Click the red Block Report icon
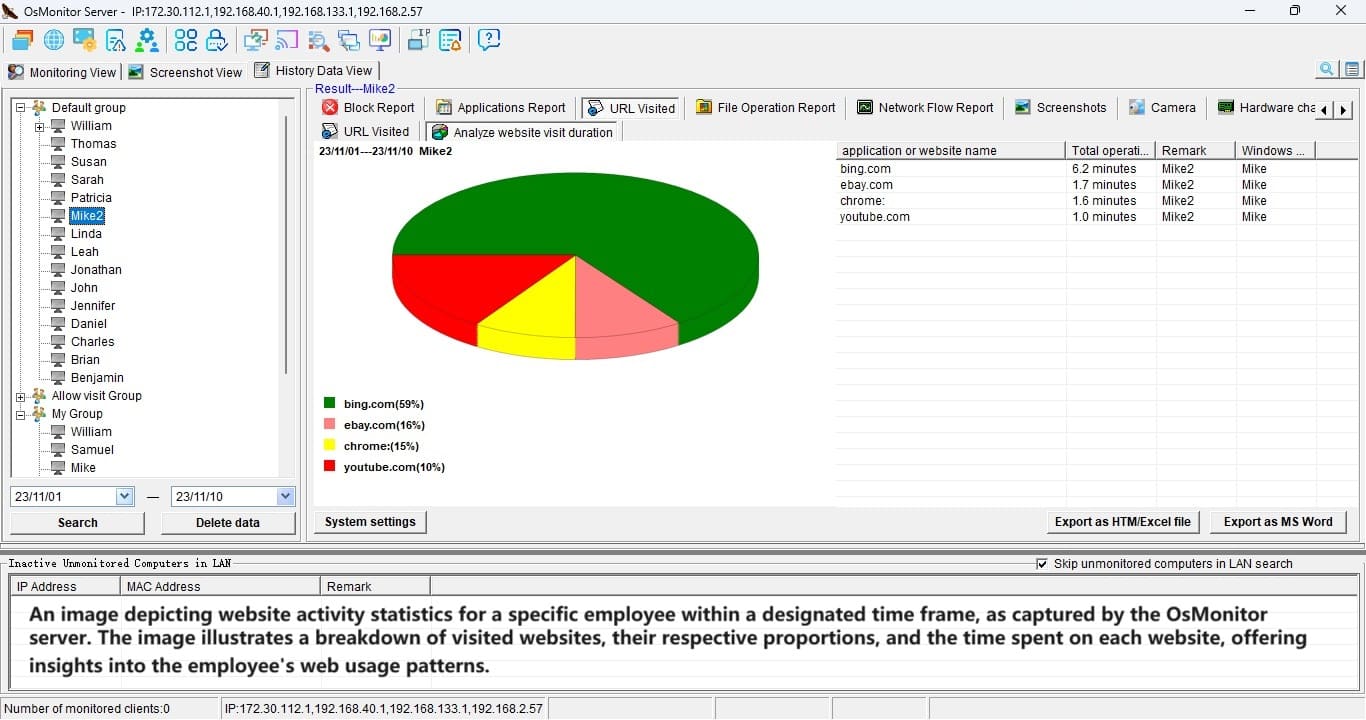 (330, 107)
